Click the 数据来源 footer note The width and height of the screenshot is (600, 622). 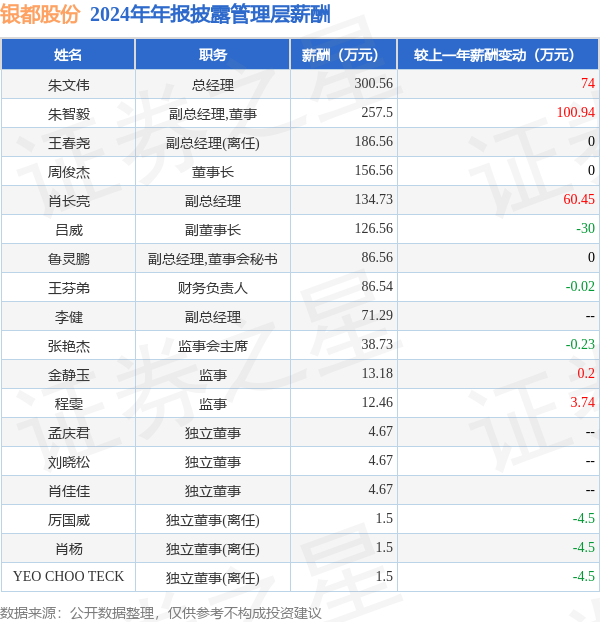click(x=161, y=613)
